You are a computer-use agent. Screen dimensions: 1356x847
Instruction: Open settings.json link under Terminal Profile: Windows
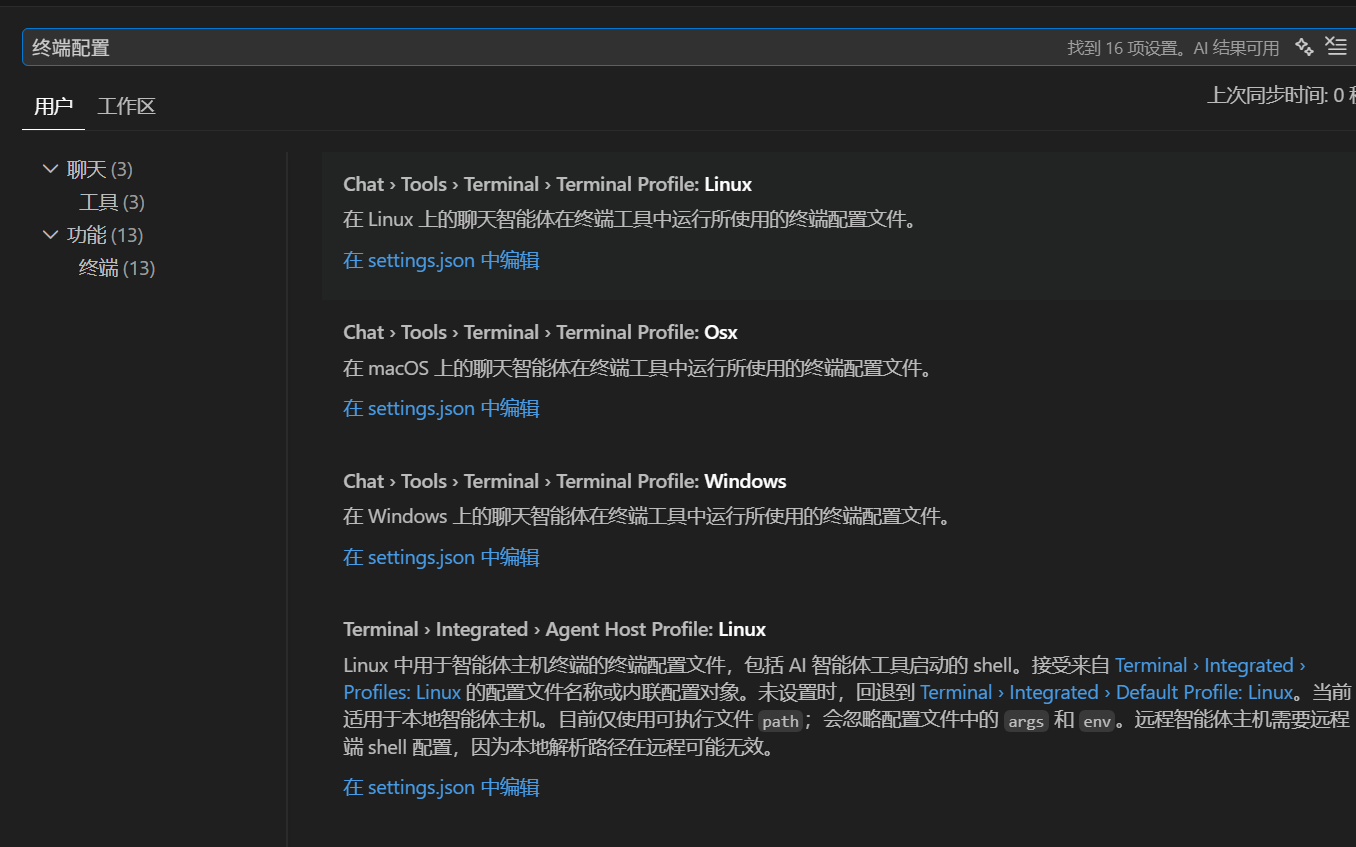[x=441, y=557]
